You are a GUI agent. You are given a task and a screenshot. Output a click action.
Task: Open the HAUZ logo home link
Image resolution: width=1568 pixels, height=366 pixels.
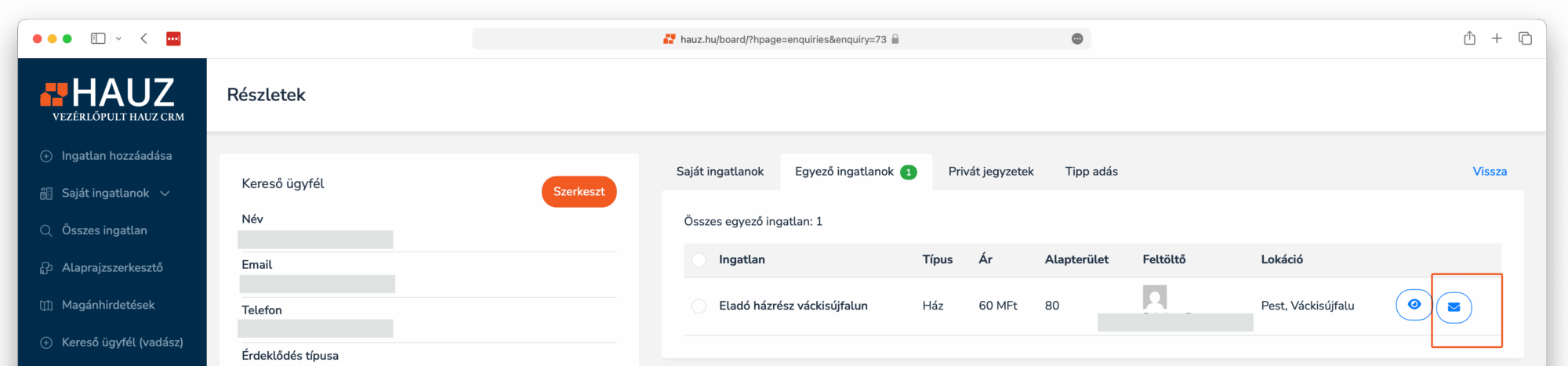112,98
